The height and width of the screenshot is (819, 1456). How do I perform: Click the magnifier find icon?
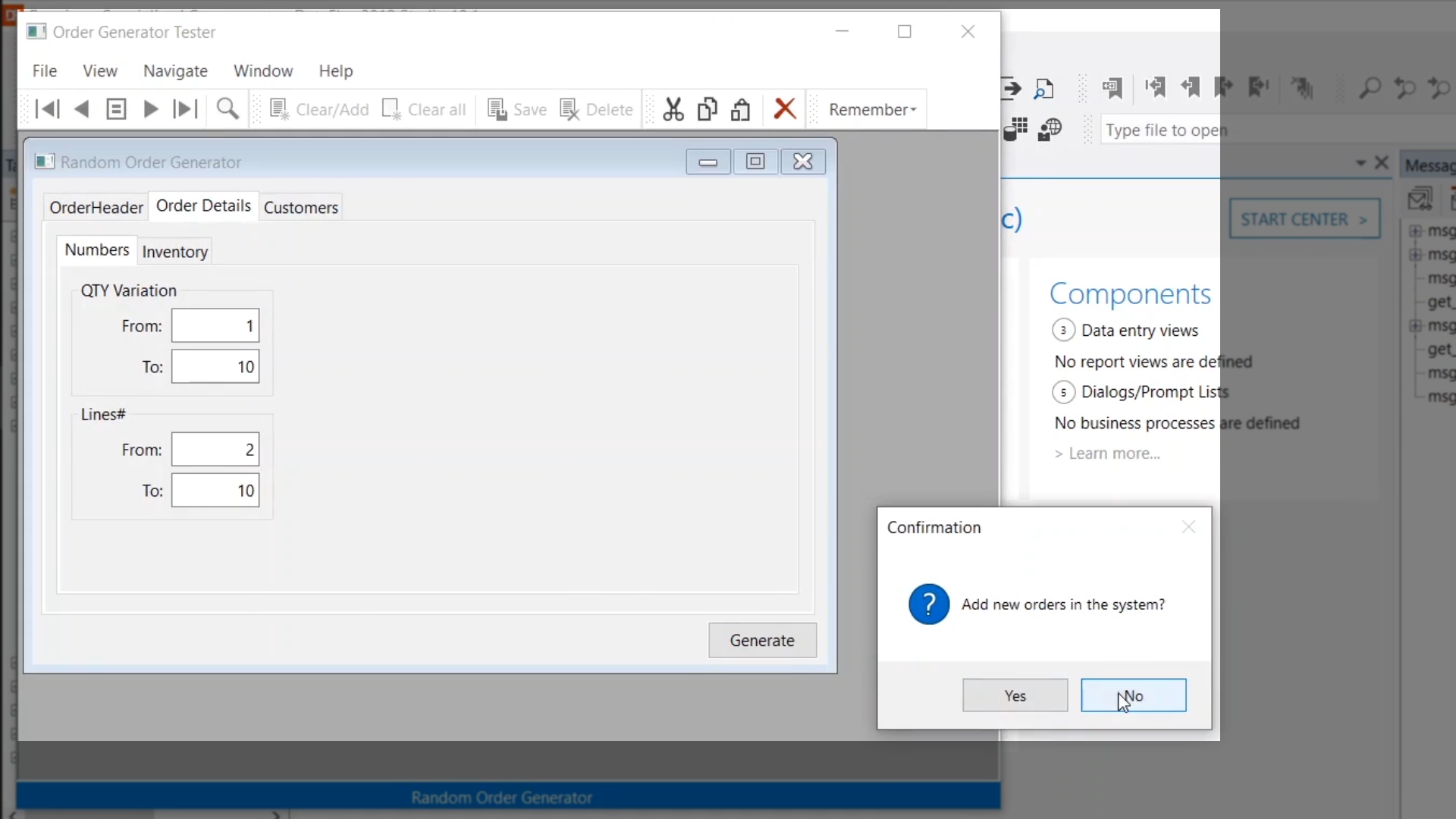pyautogui.click(x=227, y=109)
